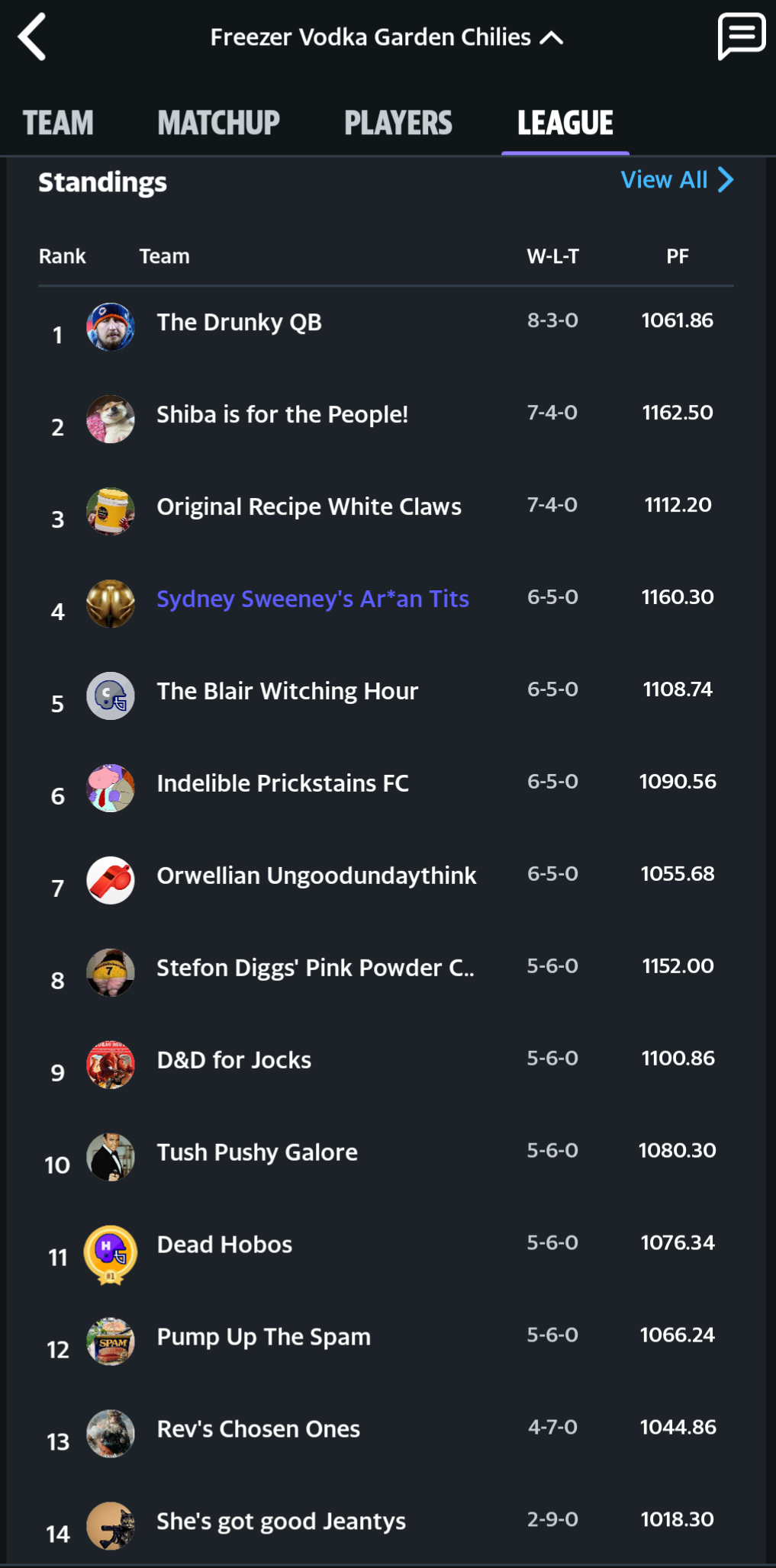This screenshot has width=776, height=1568.
Task: Tap The Blair Witching Hour helmet avatar
Action: pos(111,696)
